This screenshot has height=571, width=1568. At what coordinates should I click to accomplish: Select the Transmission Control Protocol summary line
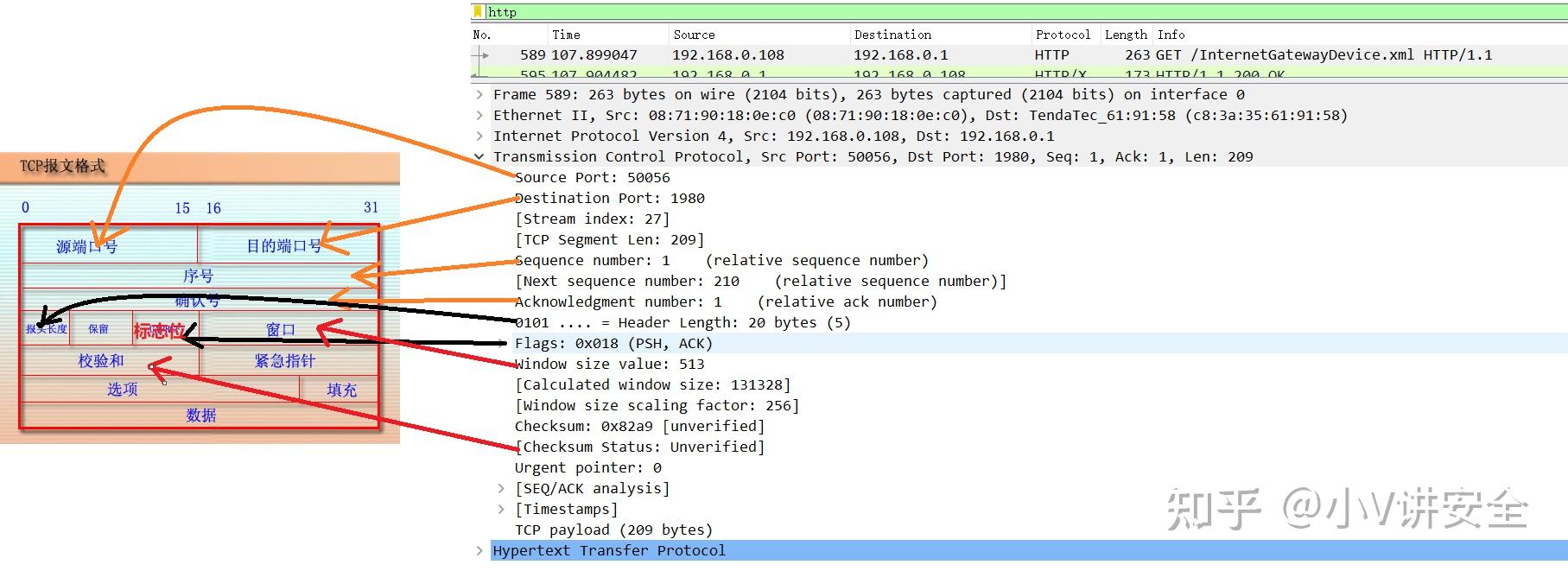coord(873,156)
